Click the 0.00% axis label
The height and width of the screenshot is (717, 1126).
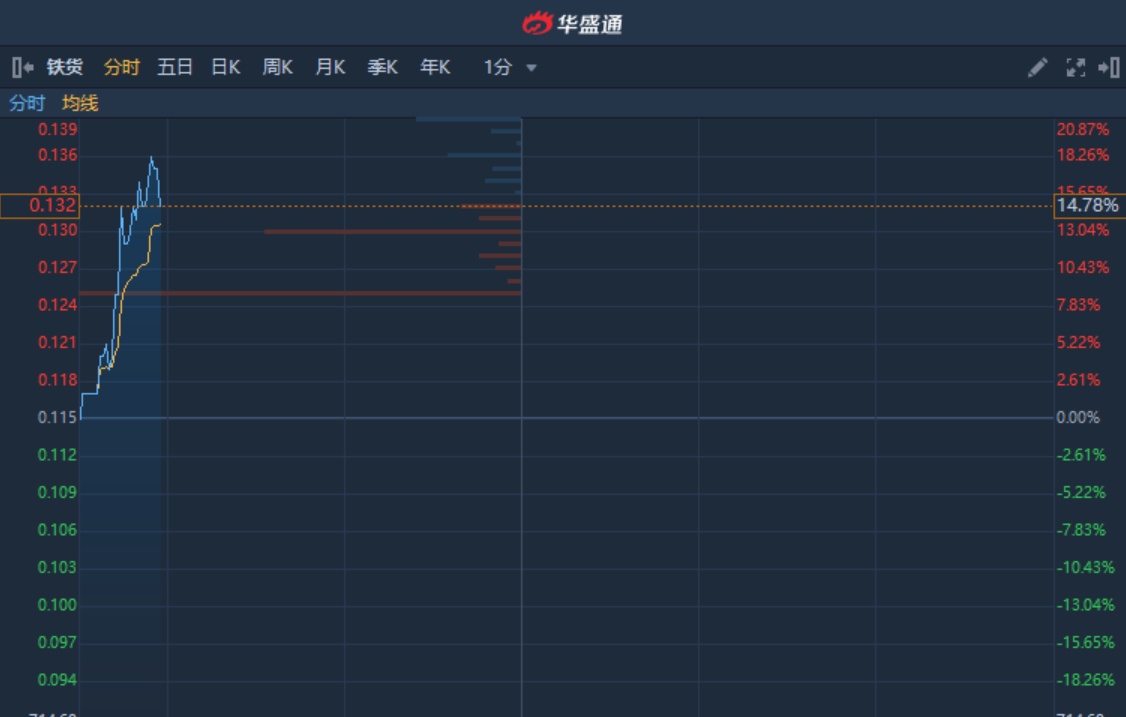click(x=1078, y=417)
